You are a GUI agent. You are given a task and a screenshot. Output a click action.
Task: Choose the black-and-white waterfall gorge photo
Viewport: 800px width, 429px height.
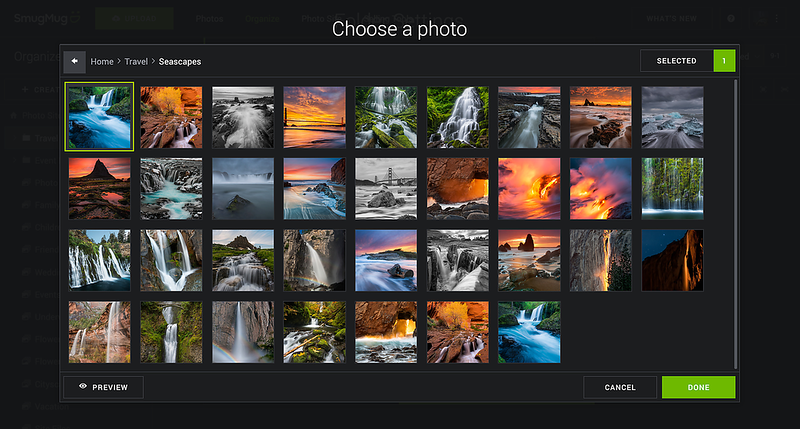(458, 260)
